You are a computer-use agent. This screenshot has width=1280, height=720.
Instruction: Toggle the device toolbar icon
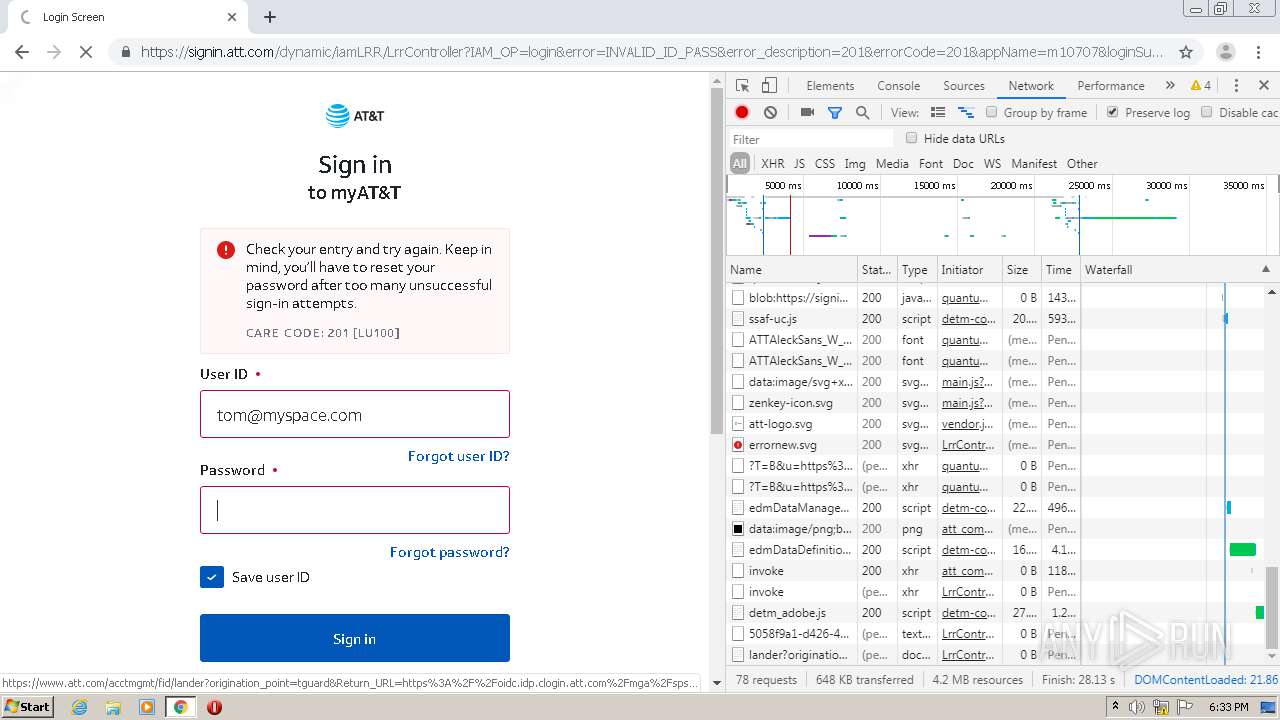coord(769,86)
